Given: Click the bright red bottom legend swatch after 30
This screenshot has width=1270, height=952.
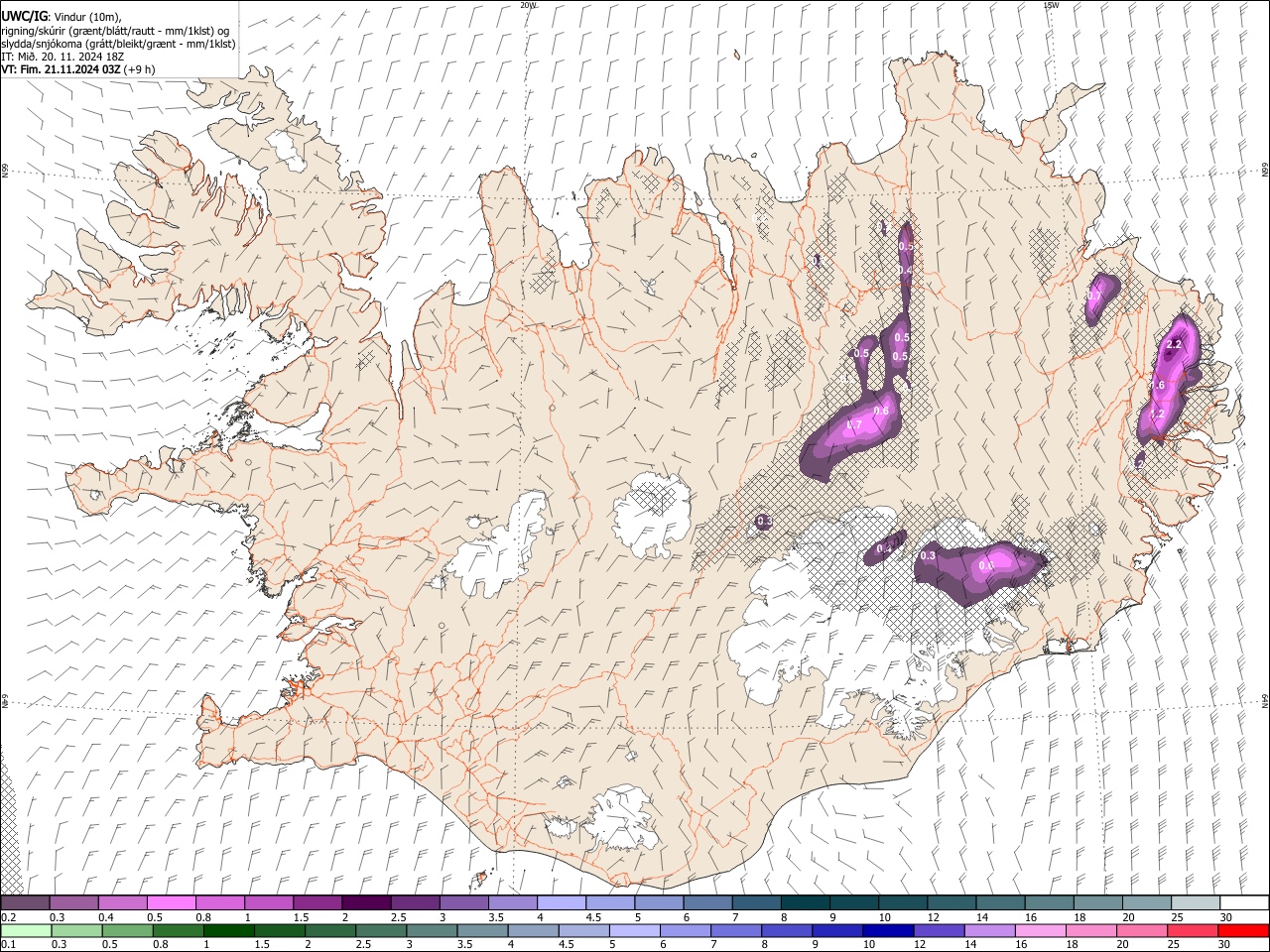Looking at the screenshot, I should 1242,931.
